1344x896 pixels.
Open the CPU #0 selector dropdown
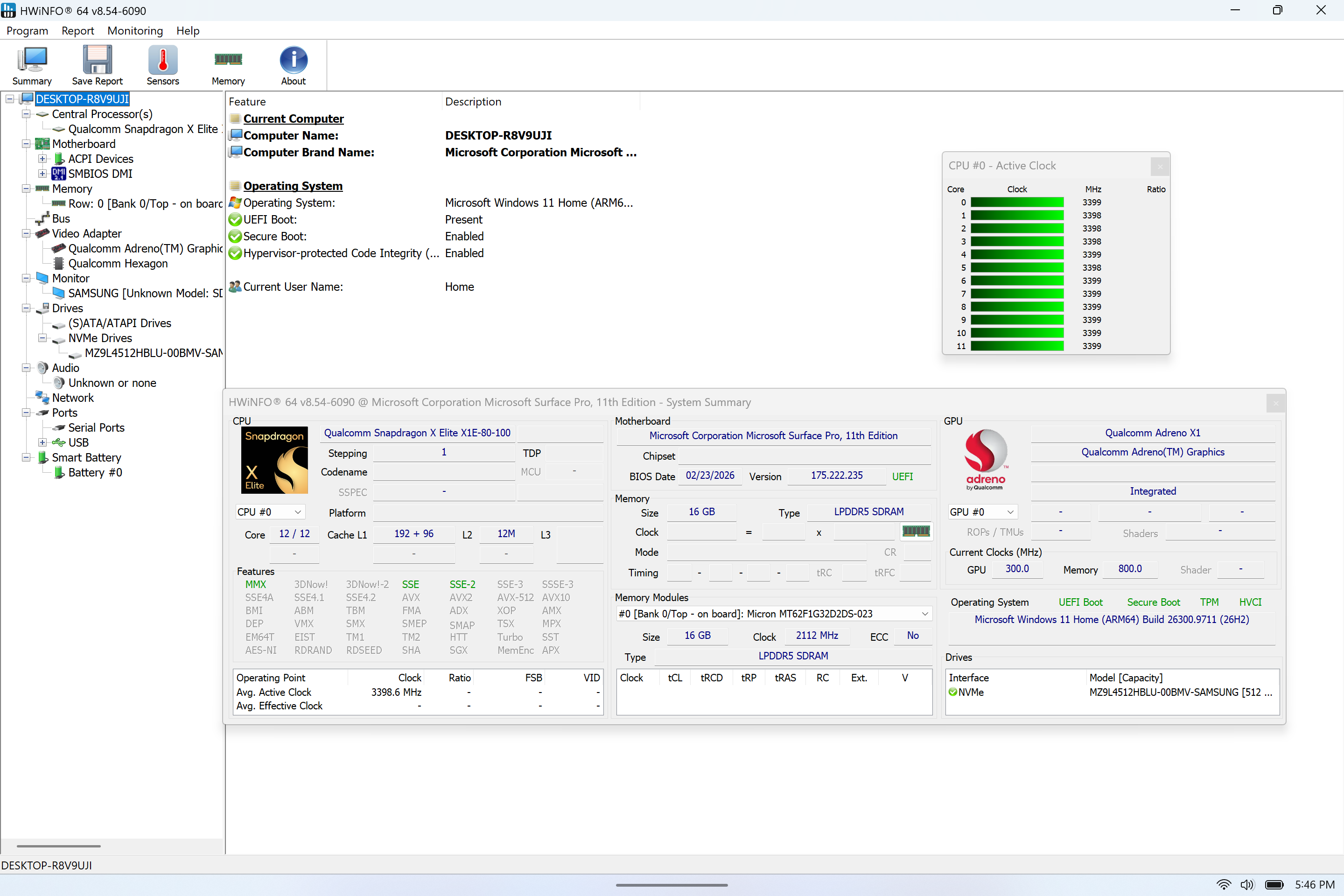click(x=270, y=512)
